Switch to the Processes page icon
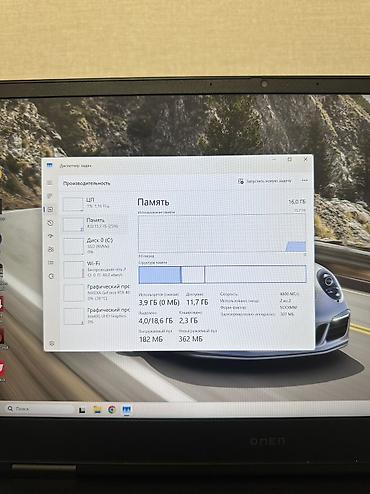This screenshot has width=370, height=494. coord(50,196)
